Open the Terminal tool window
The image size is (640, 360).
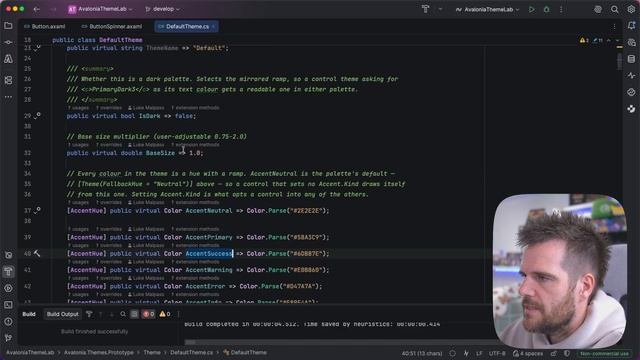8,305
